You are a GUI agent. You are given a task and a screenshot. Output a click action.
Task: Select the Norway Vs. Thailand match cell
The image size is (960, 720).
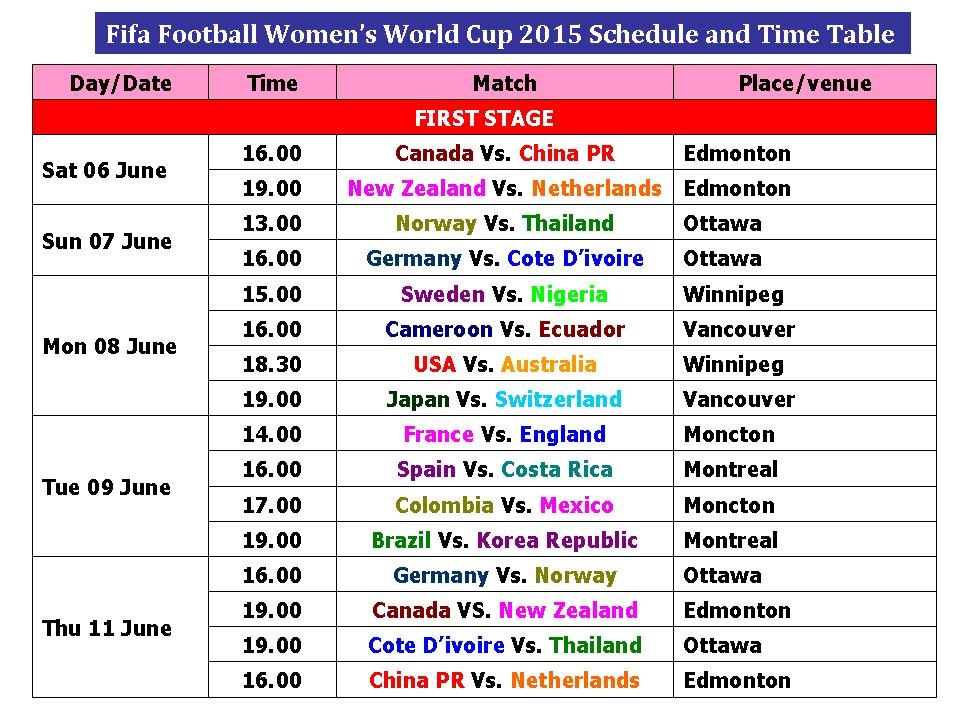pos(504,223)
